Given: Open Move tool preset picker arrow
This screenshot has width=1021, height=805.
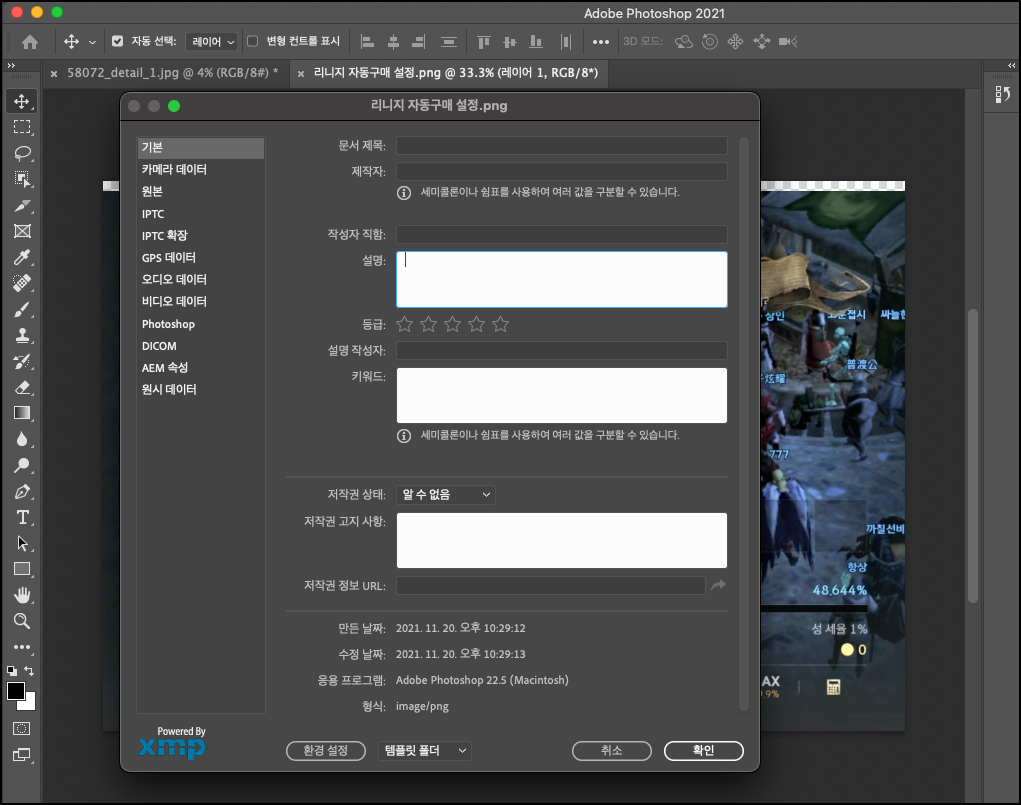Looking at the screenshot, I should pos(92,42).
